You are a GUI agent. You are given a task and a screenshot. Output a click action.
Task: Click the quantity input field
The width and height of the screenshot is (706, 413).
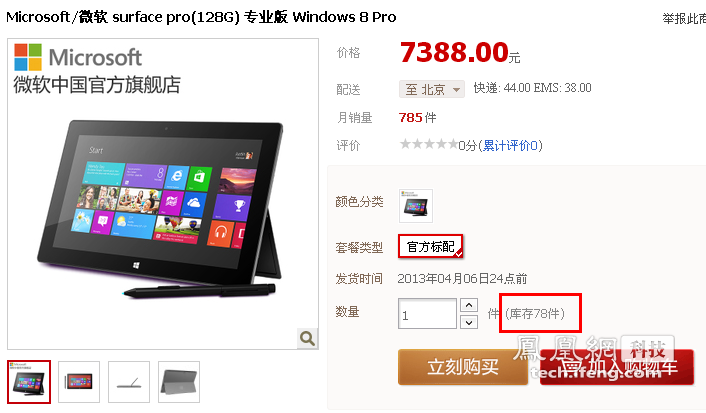pyautogui.click(x=427, y=314)
